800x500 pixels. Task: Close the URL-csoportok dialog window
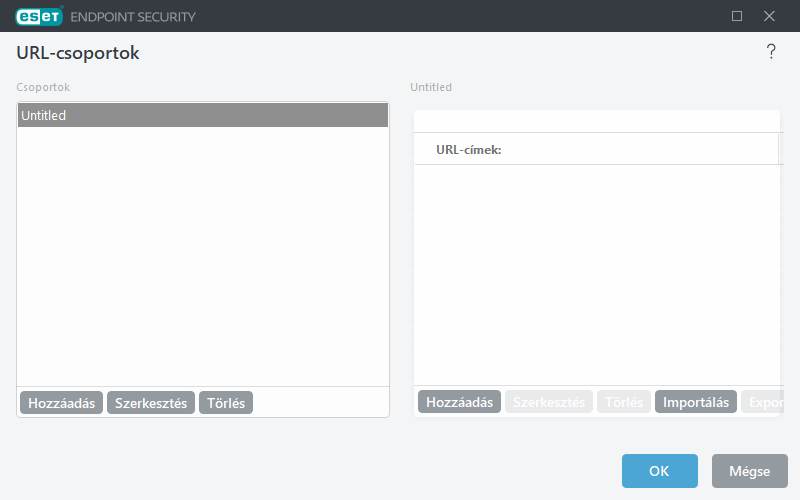click(x=769, y=16)
